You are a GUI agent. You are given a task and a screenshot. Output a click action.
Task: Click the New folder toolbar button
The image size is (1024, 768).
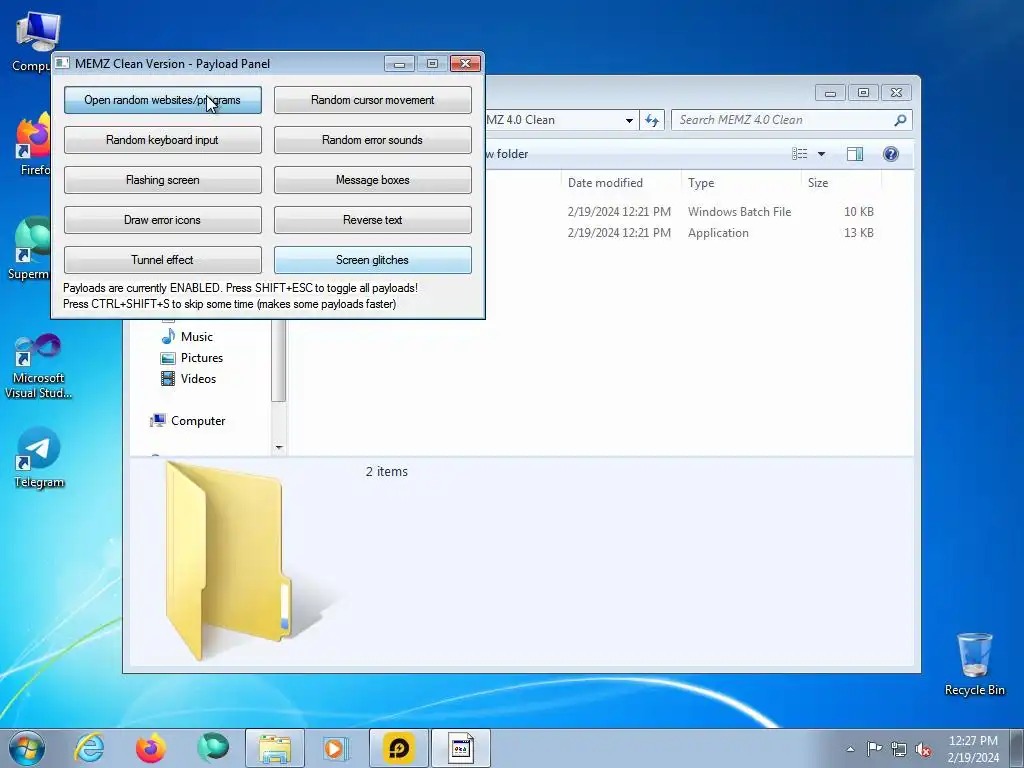click(507, 154)
